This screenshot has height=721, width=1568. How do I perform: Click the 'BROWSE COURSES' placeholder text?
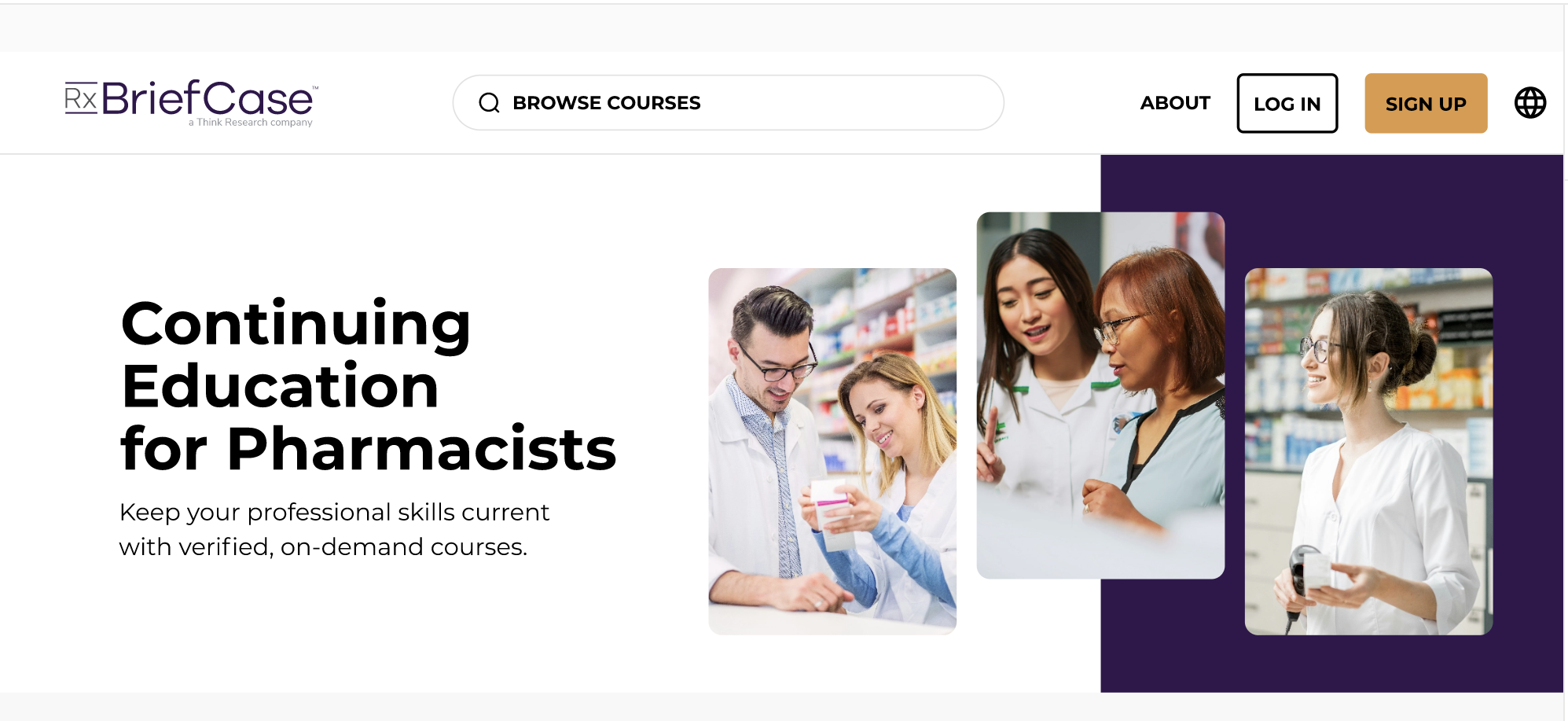click(x=606, y=103)
